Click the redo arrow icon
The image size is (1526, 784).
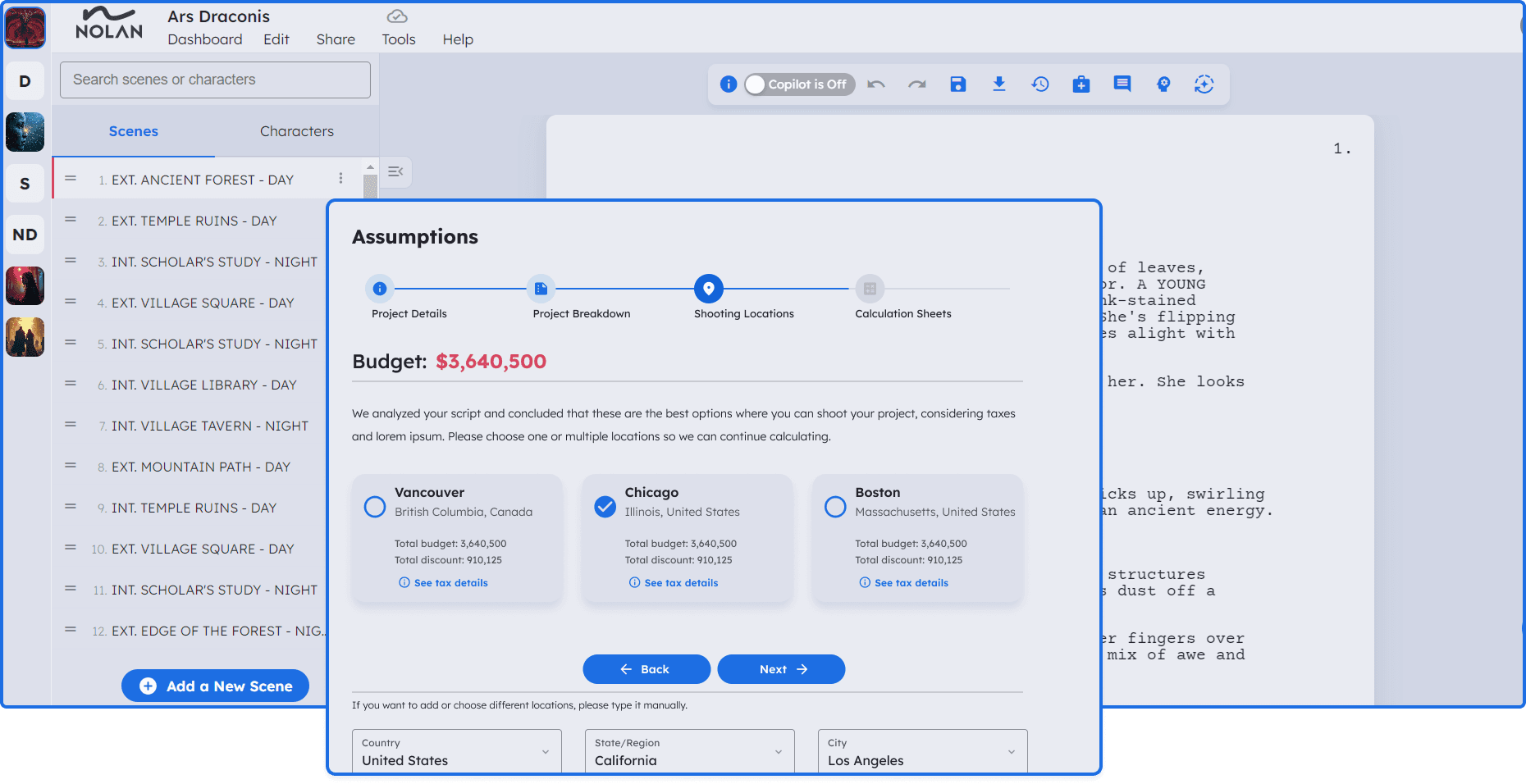[x=916, y=84]
